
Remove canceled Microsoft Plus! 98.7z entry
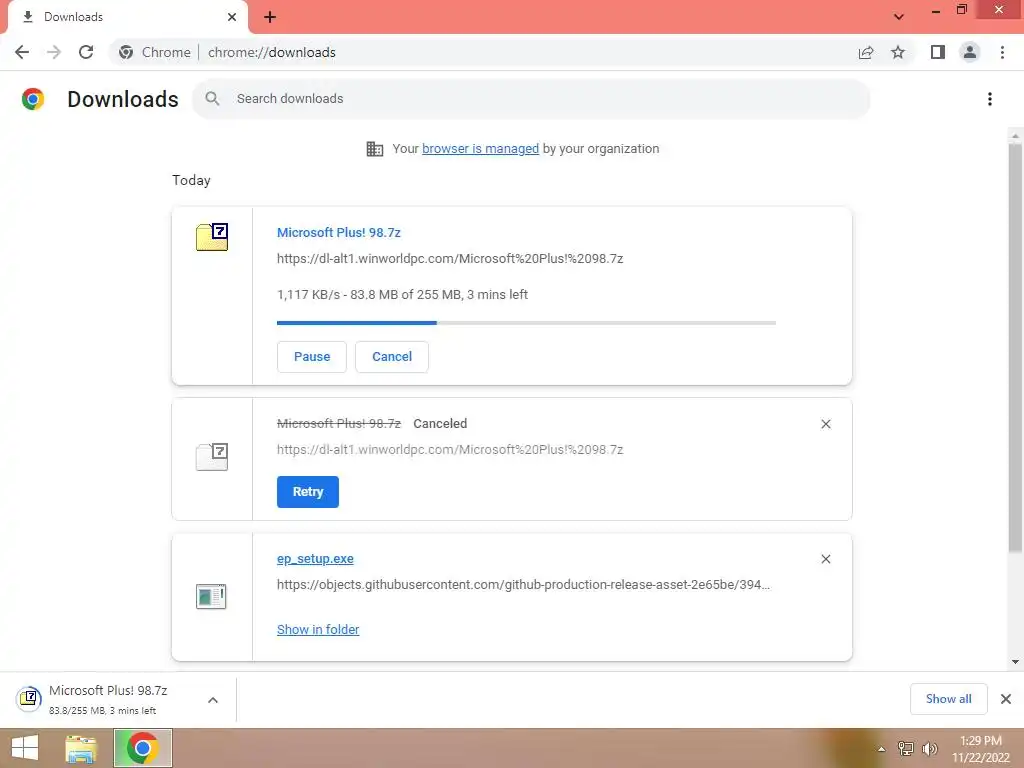825,424
